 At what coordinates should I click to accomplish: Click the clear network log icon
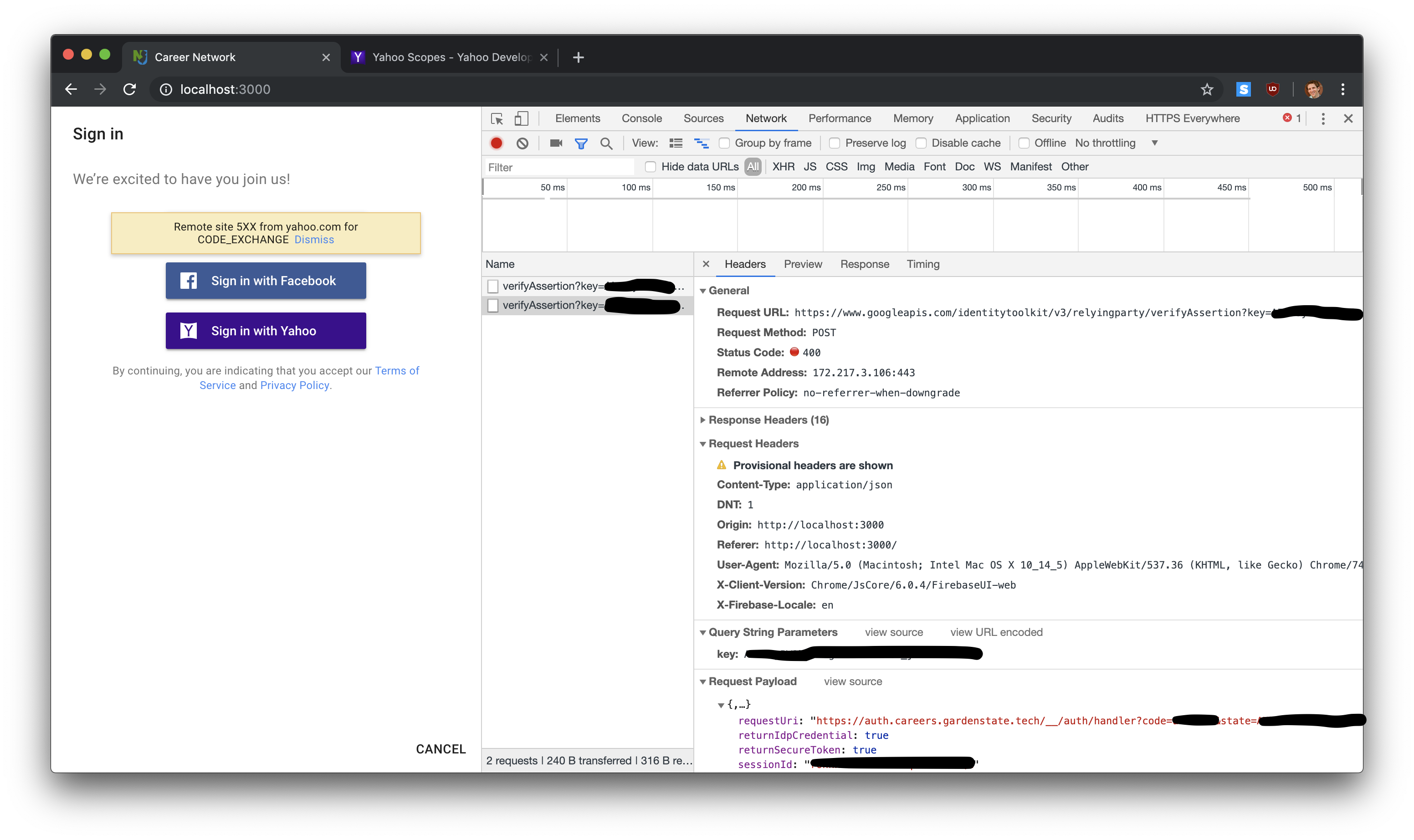click(x=523, y=143)
